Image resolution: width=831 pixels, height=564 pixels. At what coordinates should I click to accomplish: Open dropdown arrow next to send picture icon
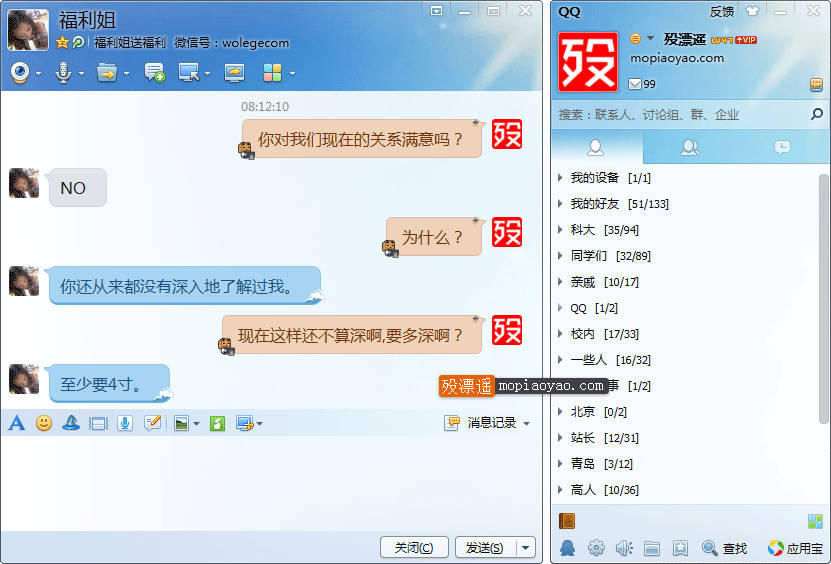(x=196, y=424)
